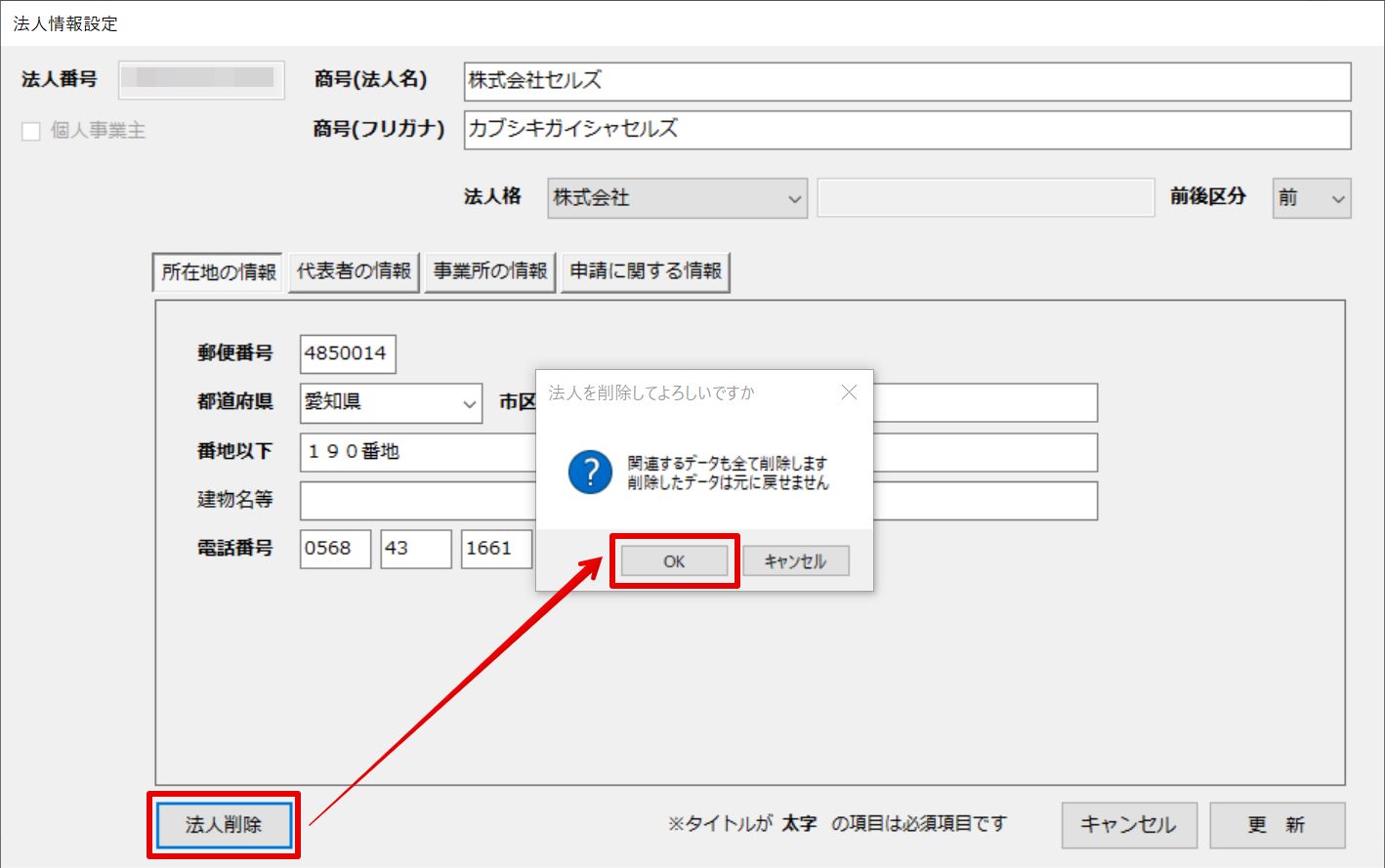Click the 番地以下 field with 190番地
1385x868 pixels.
pyautogui.click(x=418, y=452)
